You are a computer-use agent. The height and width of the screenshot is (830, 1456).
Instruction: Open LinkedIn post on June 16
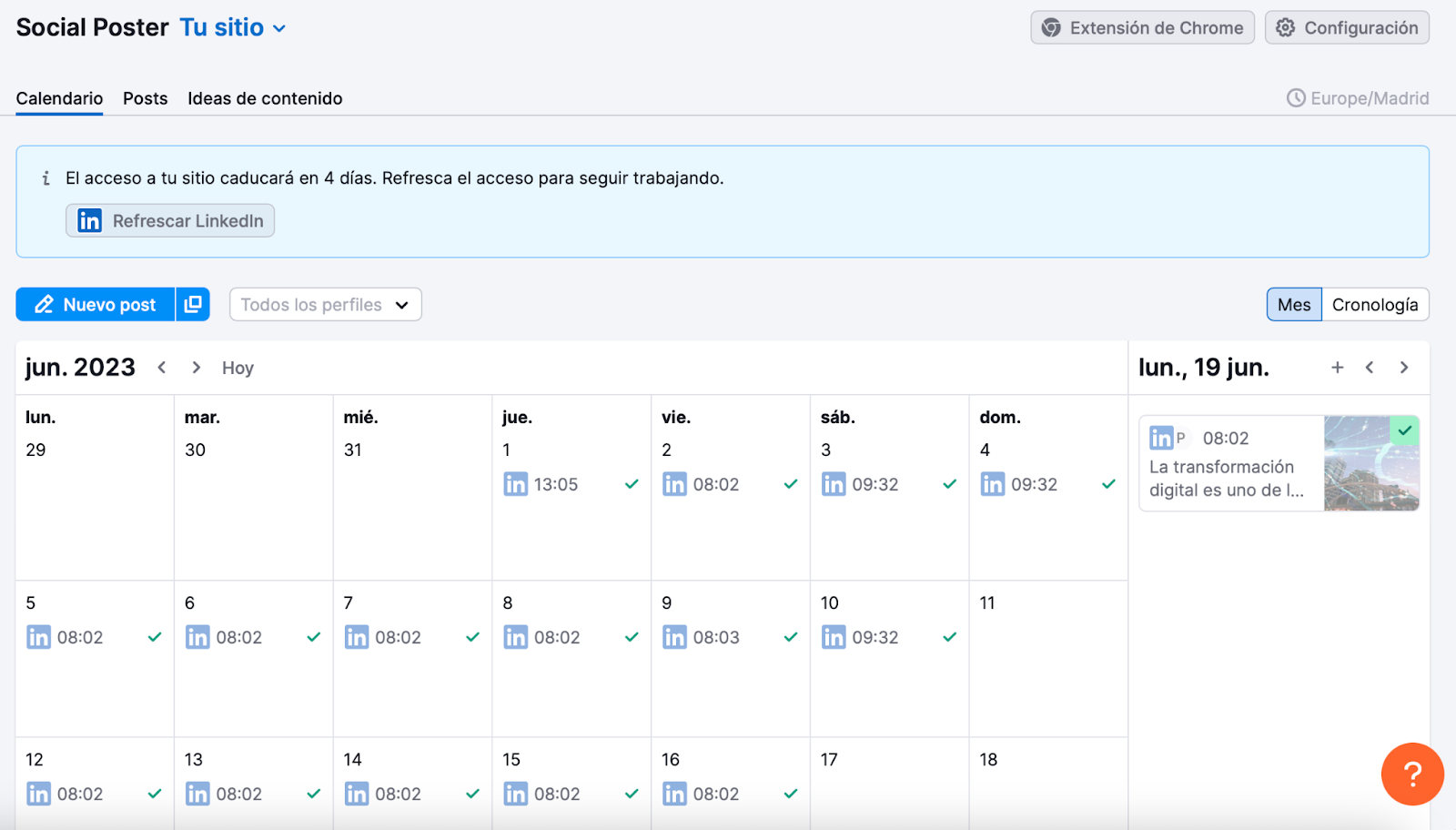730,794
